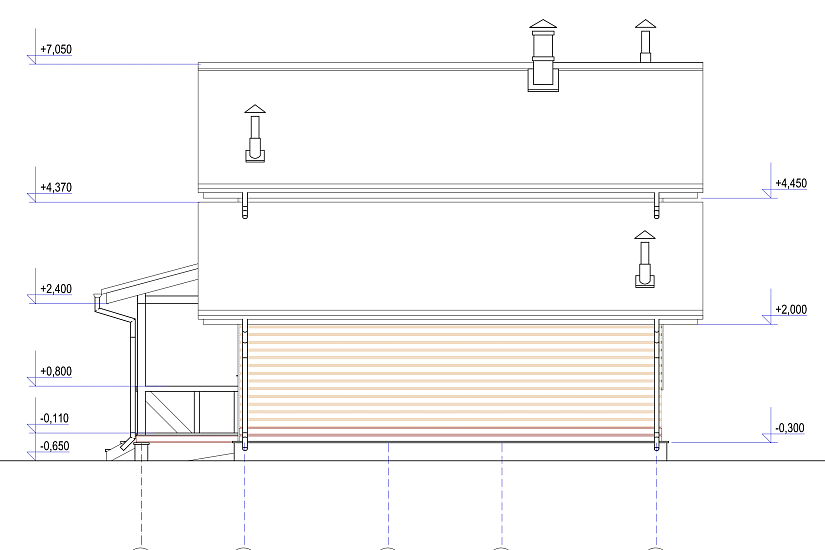Image resolution: width=825 pixels, height=550 pixels.
Task: Select the +4,370 elevation mark
Action: coord(56,187)
